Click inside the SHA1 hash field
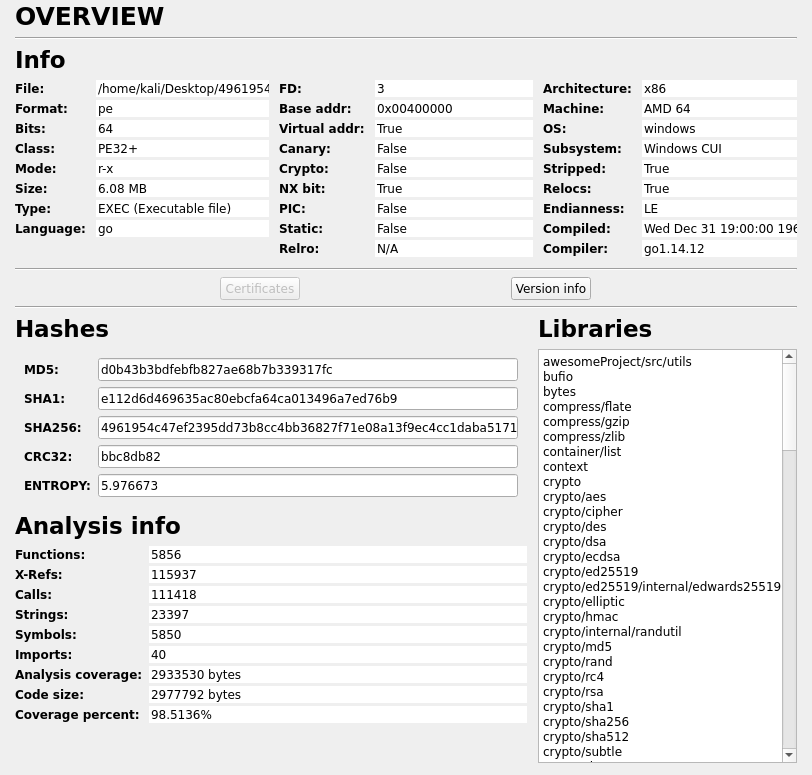Viewport: 812px width, 775px height. click(x=307, y=399)
